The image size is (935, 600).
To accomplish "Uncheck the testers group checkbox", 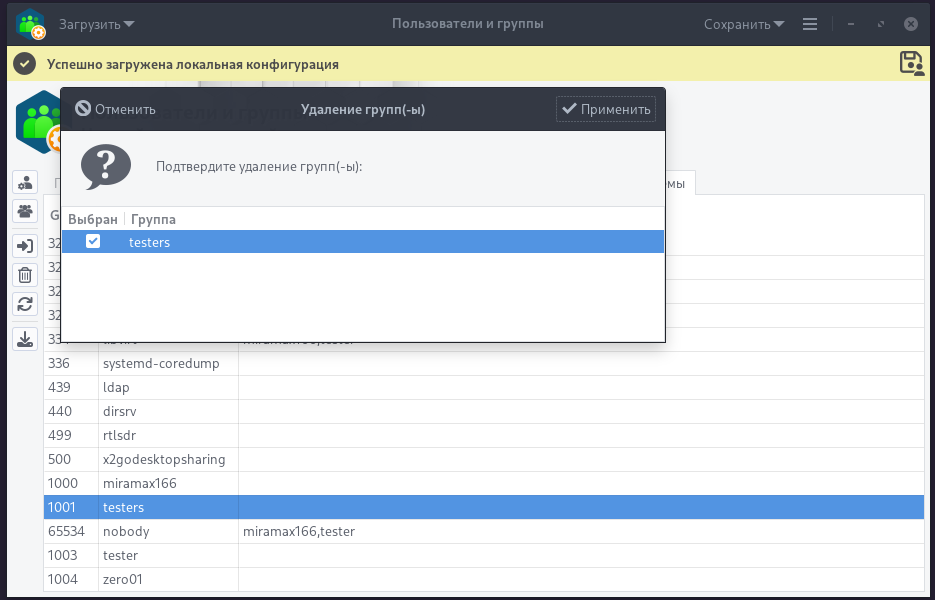I will pos(93,241).
